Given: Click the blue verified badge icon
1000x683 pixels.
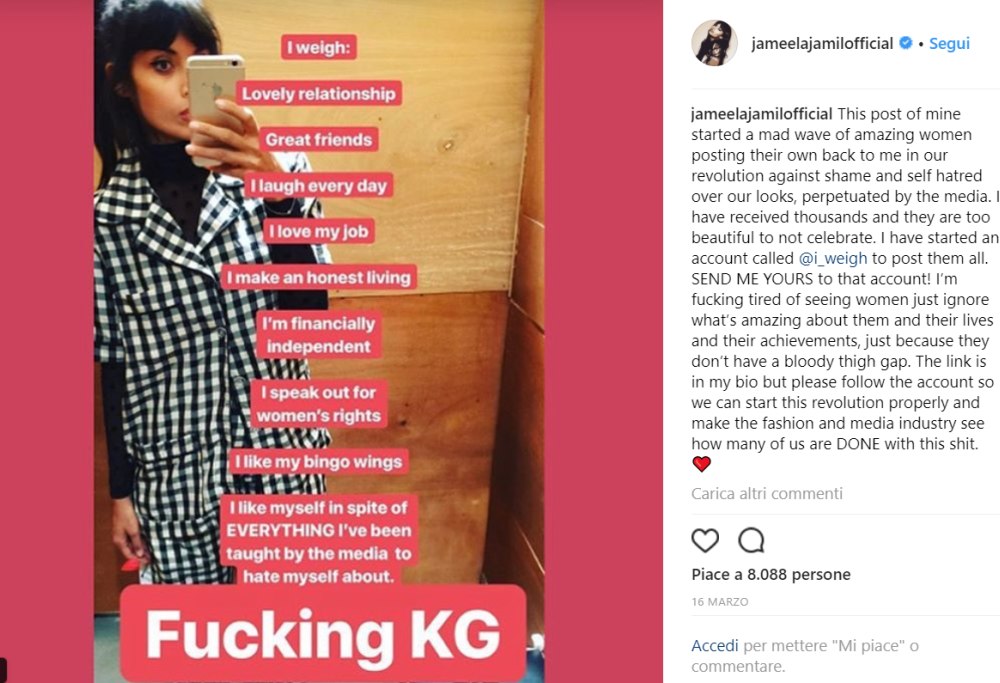Looking at the screenshot, I should click(x=905, y=43).
